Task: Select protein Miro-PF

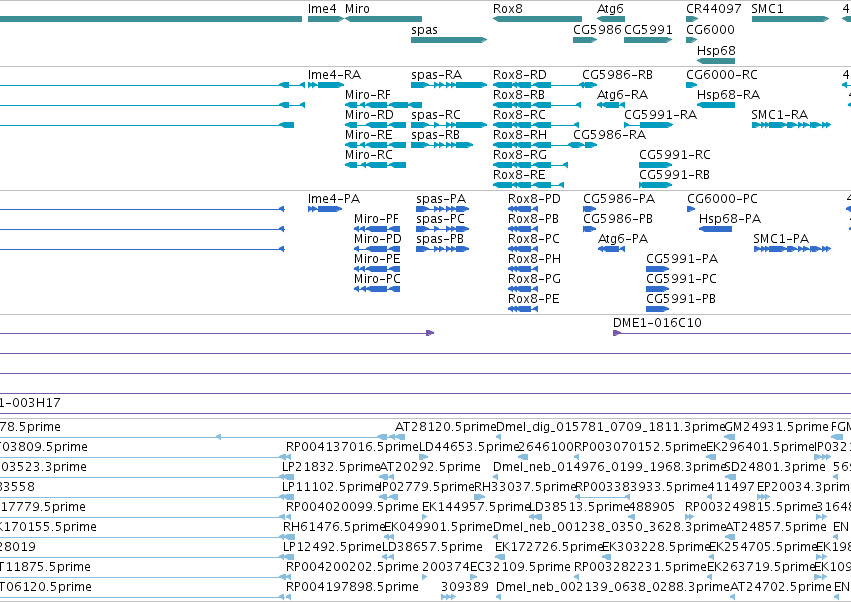Action: coord(376,219)
